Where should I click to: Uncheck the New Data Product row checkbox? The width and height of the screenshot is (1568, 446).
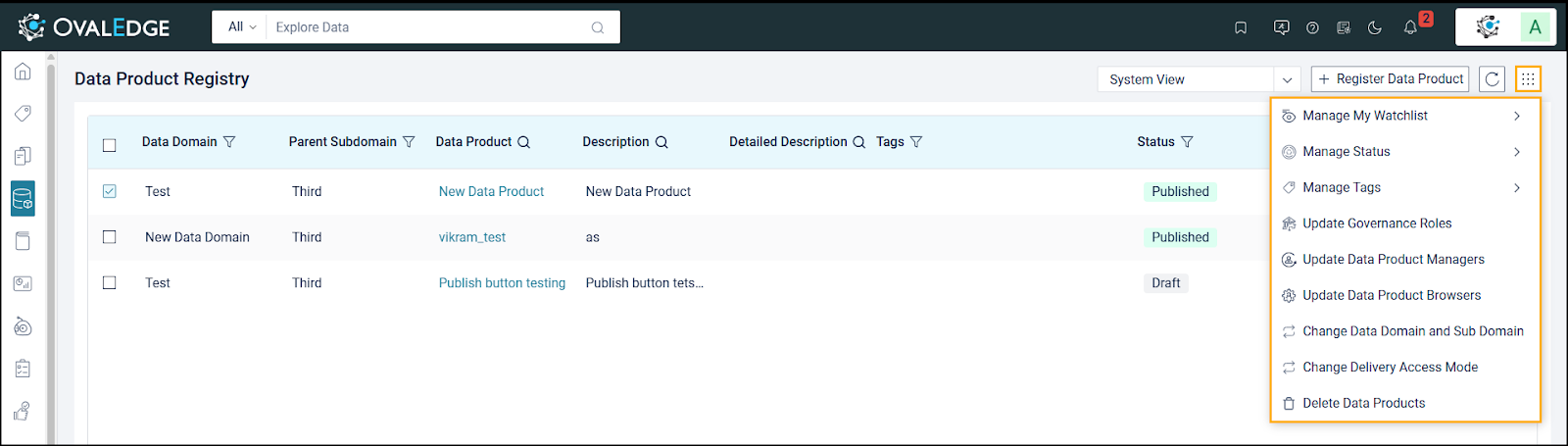[x=110, y=191]
